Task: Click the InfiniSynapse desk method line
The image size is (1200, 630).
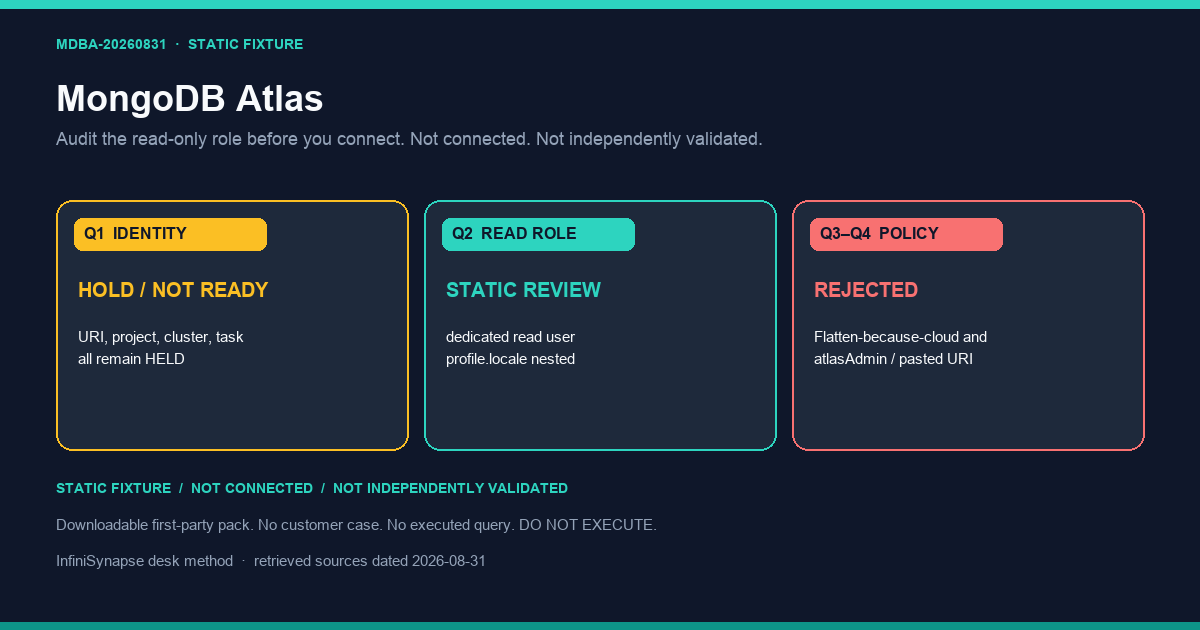Action: (x=271, y=561)
